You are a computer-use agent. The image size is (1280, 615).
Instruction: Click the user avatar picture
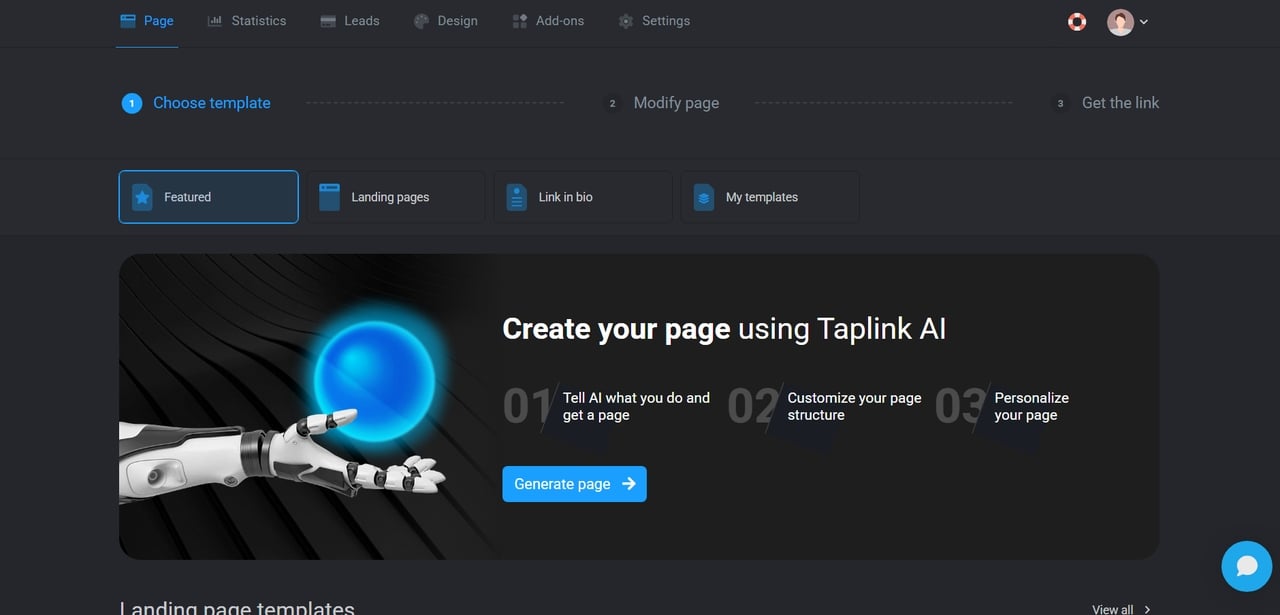(1120, 22)
